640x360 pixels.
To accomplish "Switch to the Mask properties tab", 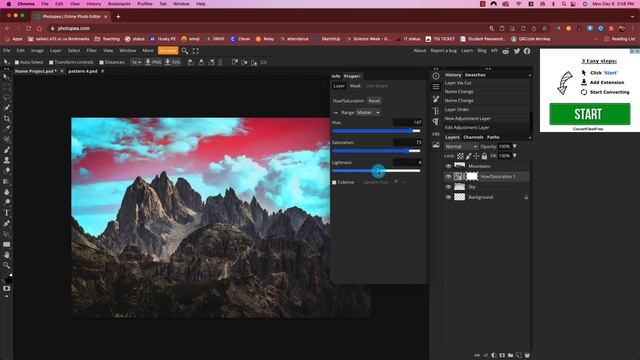I will point(355,86).
